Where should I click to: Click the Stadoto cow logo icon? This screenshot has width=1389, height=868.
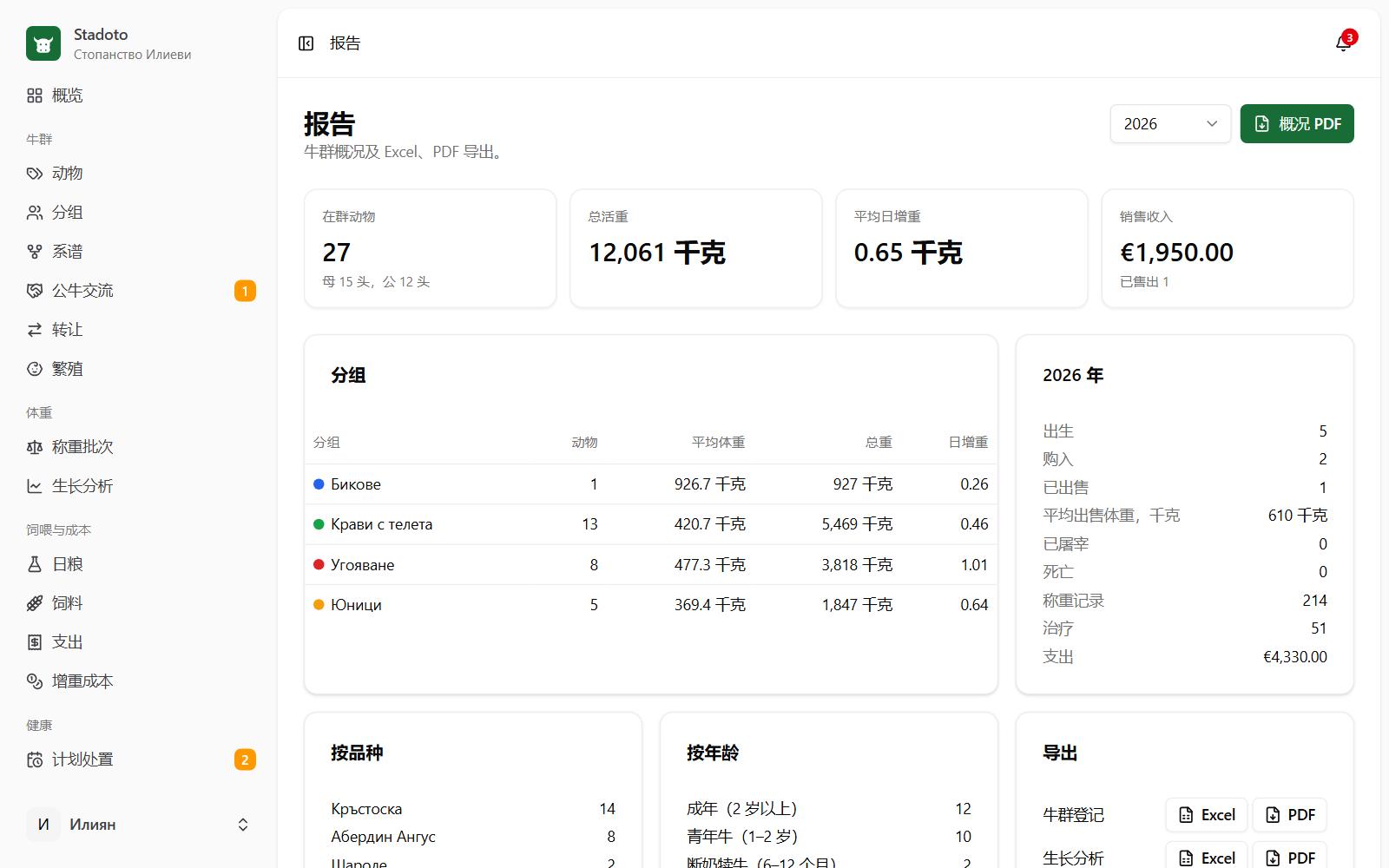point(43,43)
